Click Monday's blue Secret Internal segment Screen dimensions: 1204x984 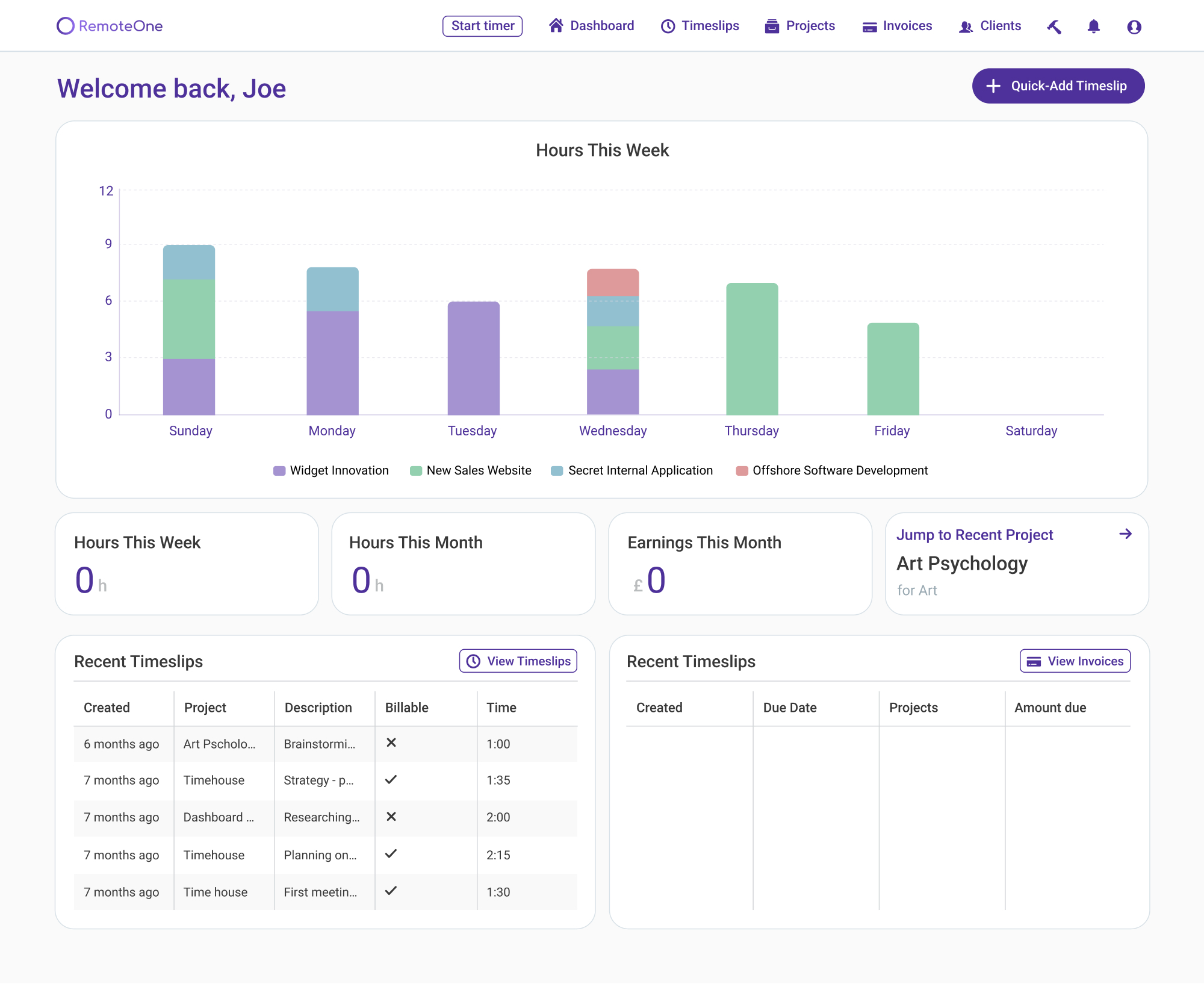(332, 290)
